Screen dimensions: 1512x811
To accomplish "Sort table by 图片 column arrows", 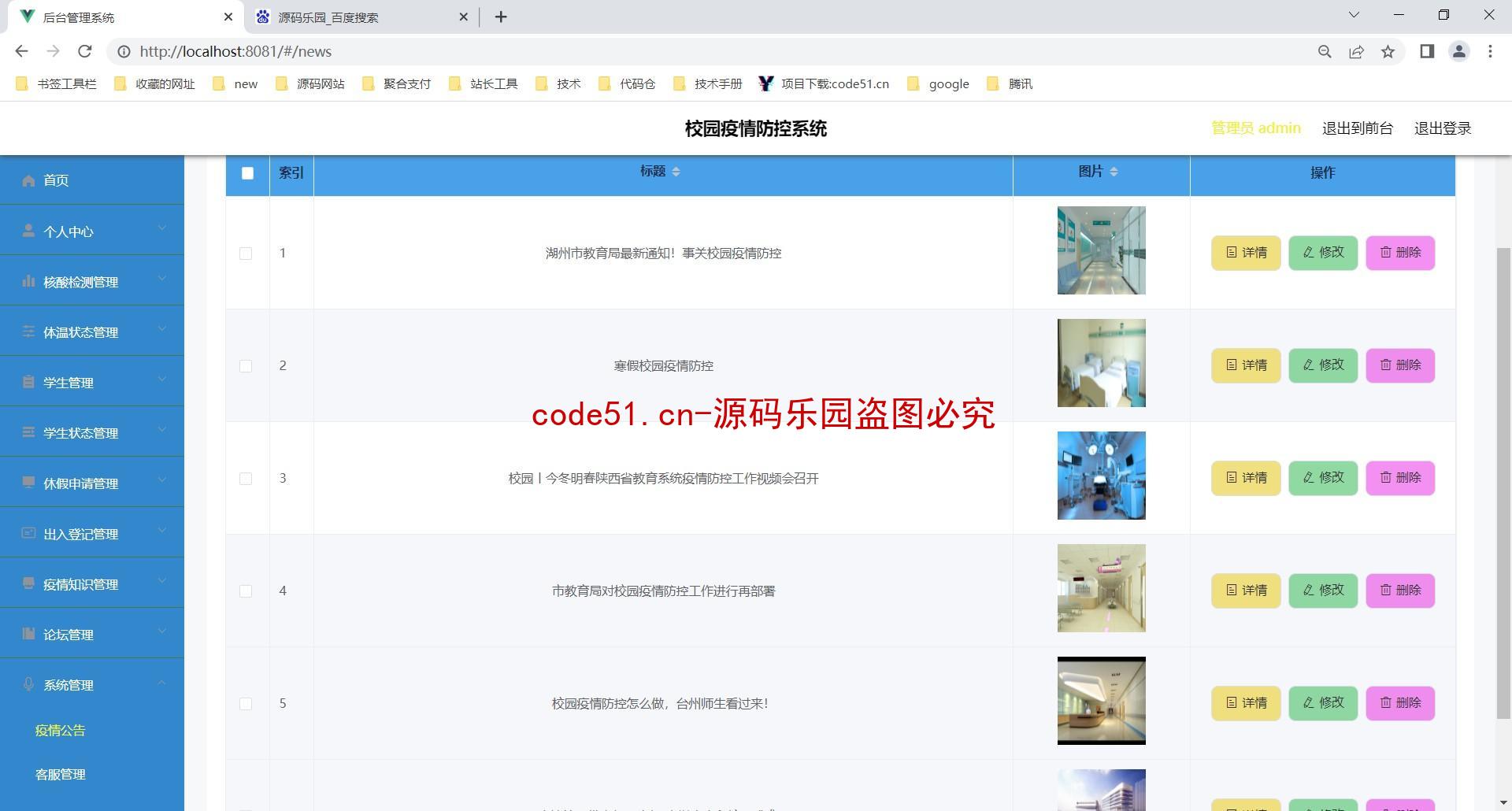I will (1114, 172).
